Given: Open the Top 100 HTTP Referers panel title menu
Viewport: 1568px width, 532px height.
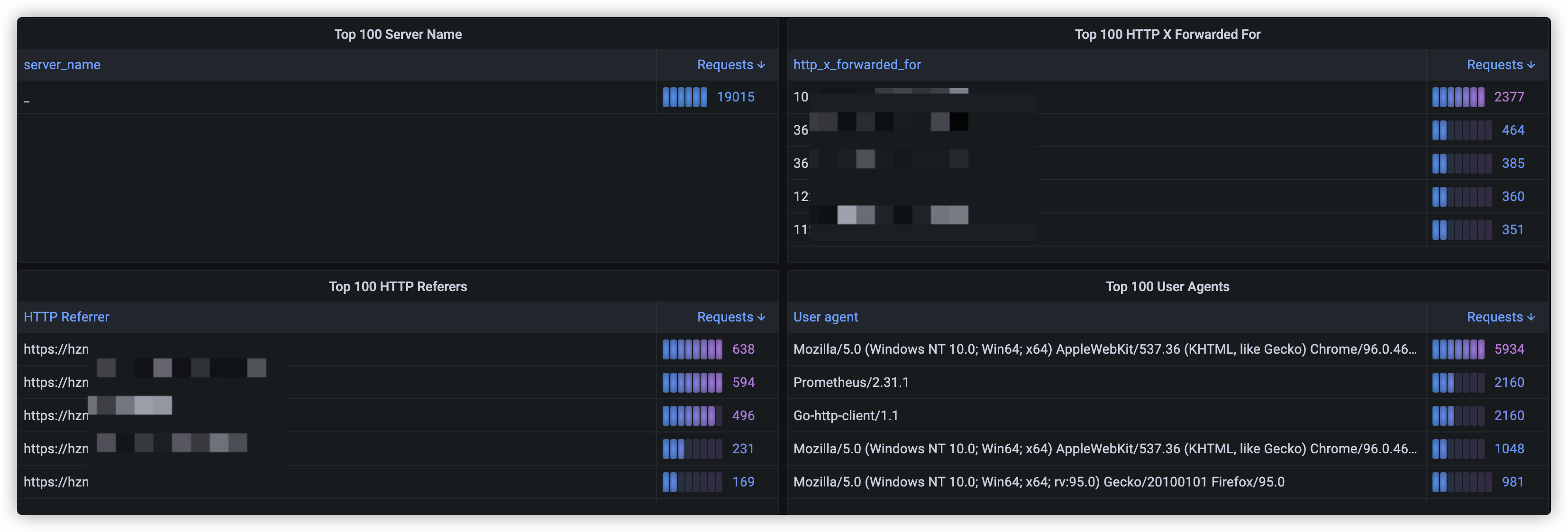Looking at the screenshot, I should tap(398, 287).
